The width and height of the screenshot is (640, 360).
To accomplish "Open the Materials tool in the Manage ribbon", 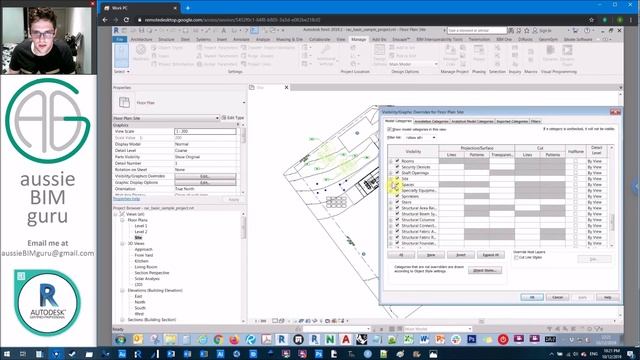I will coord(141,53).
